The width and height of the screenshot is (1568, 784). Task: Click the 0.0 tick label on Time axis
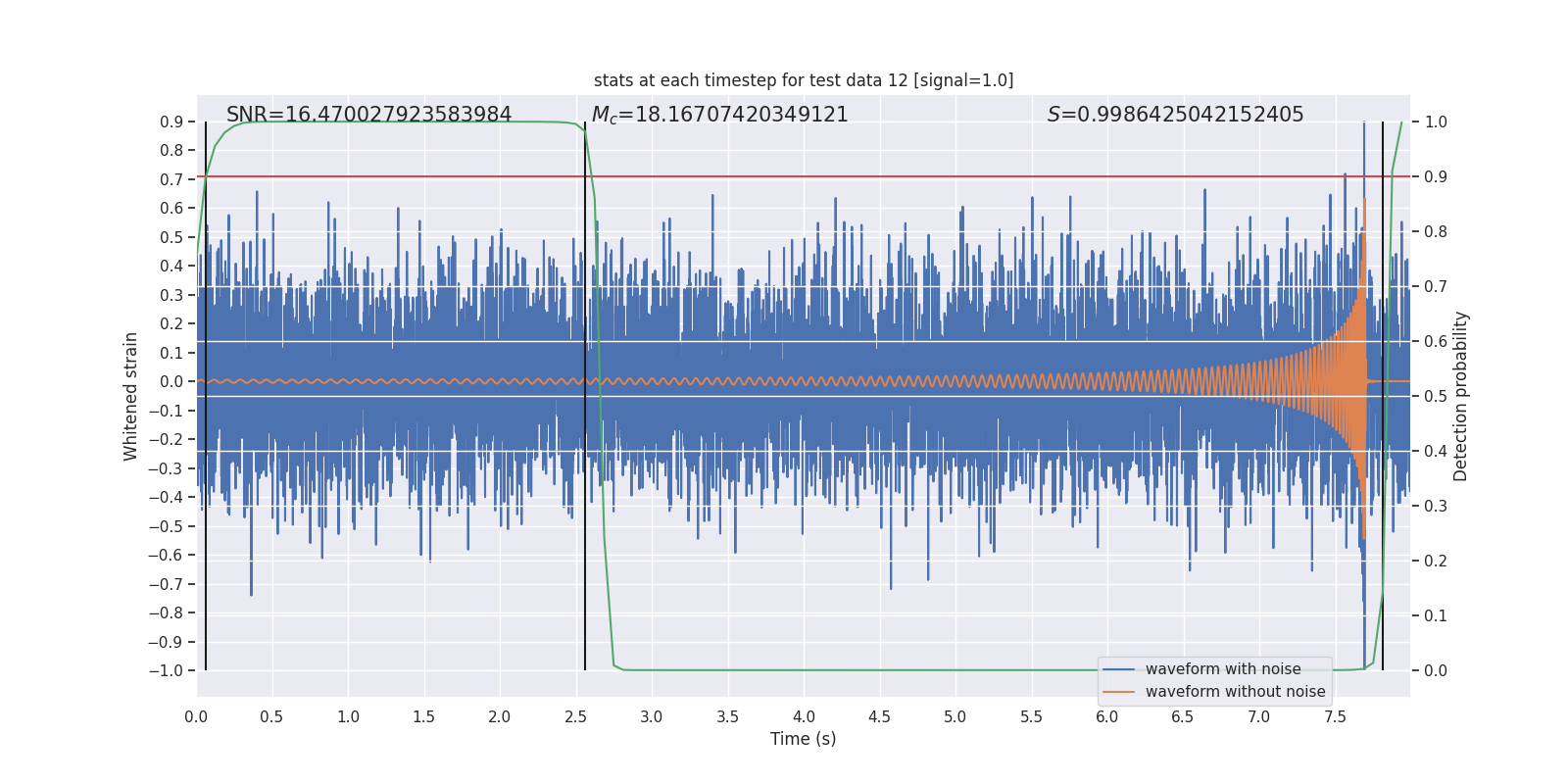[196, 716]
